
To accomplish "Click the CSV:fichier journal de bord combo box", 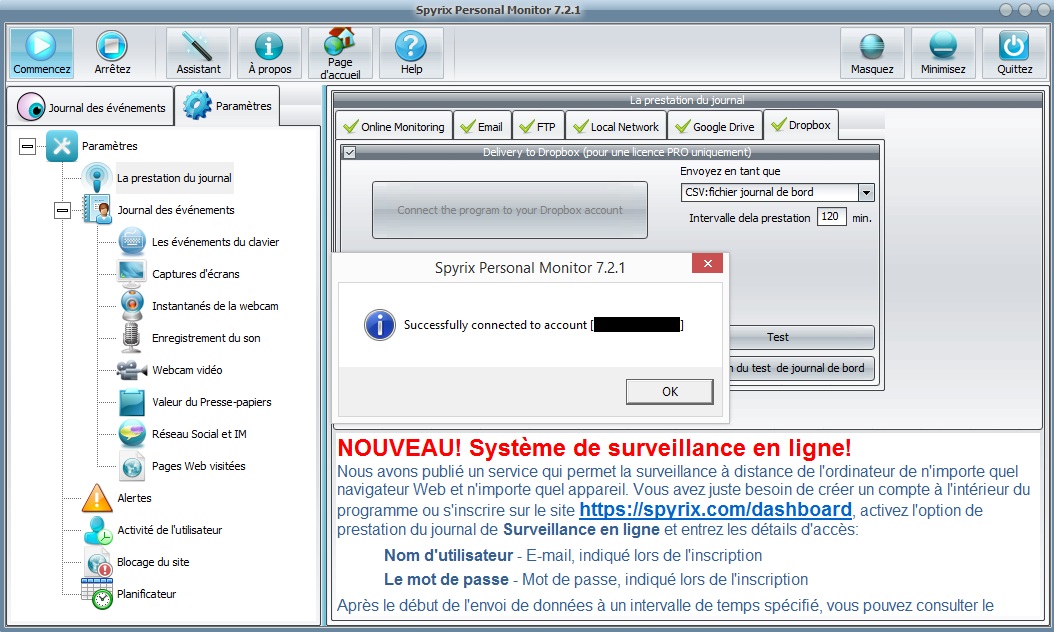I will [x=777, y=192].
